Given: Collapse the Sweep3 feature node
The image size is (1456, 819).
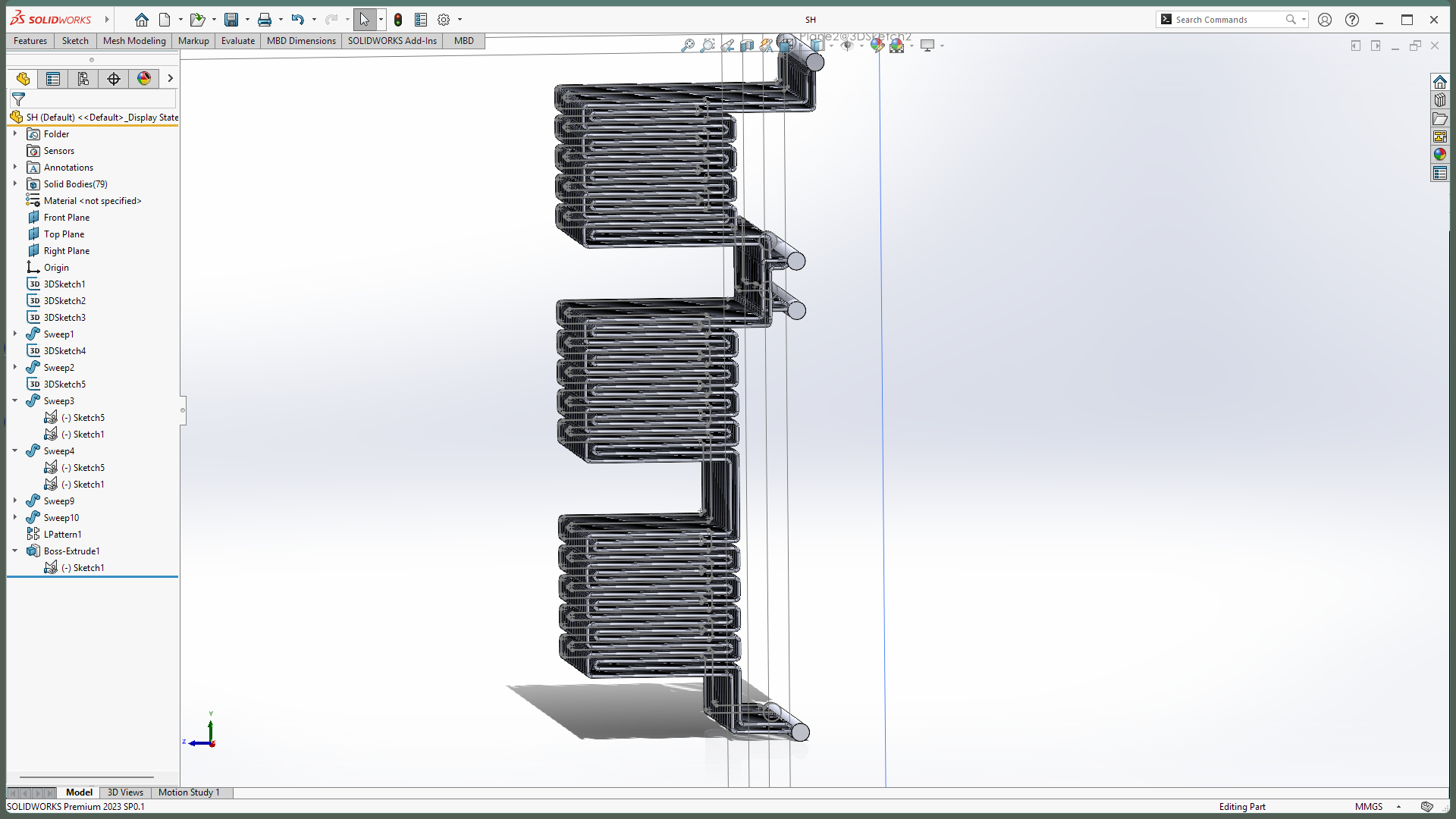Looking at the screenshot, I should [x=15, y=400].
